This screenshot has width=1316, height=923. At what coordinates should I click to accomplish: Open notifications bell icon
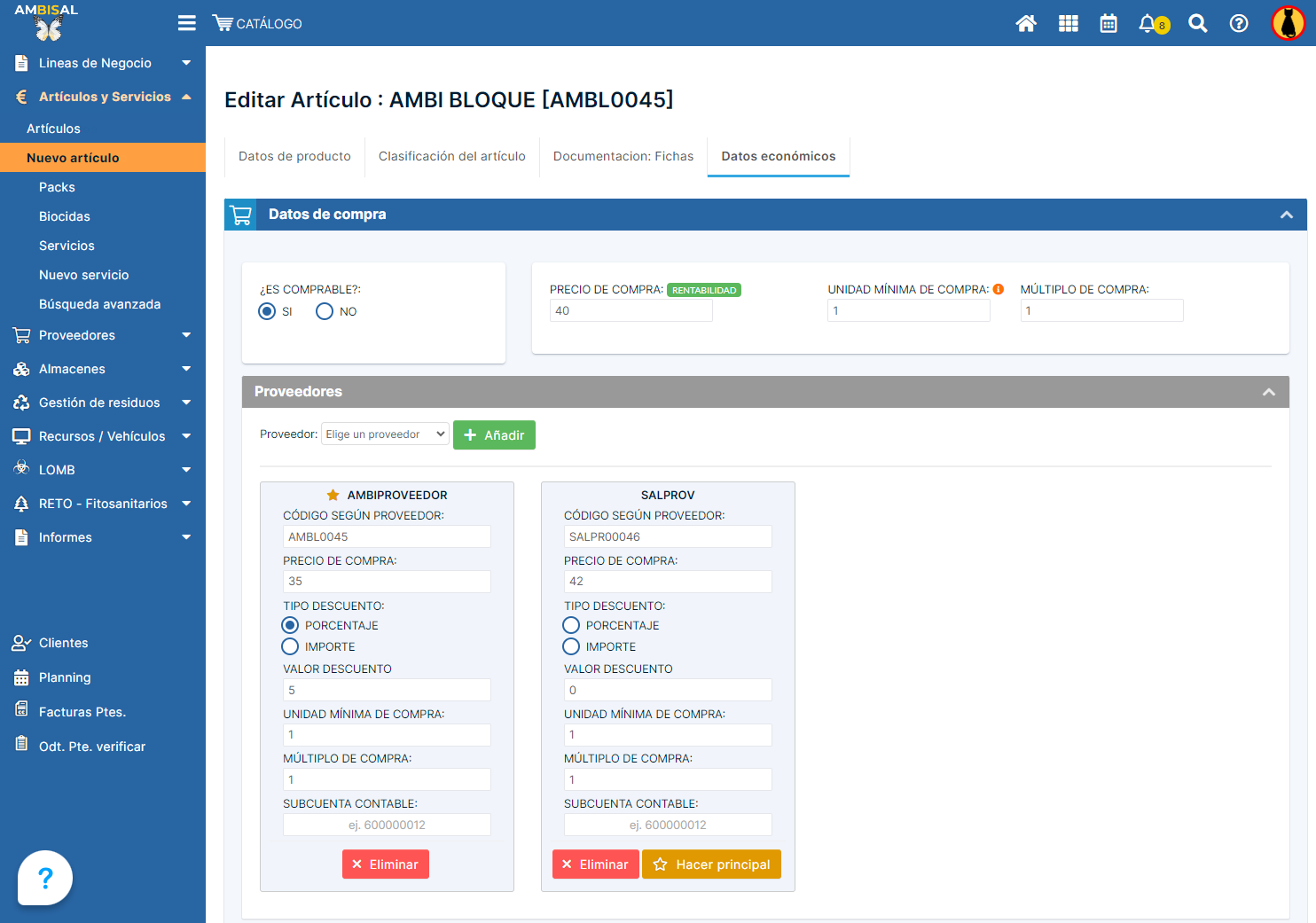(x=1148, y=24)
